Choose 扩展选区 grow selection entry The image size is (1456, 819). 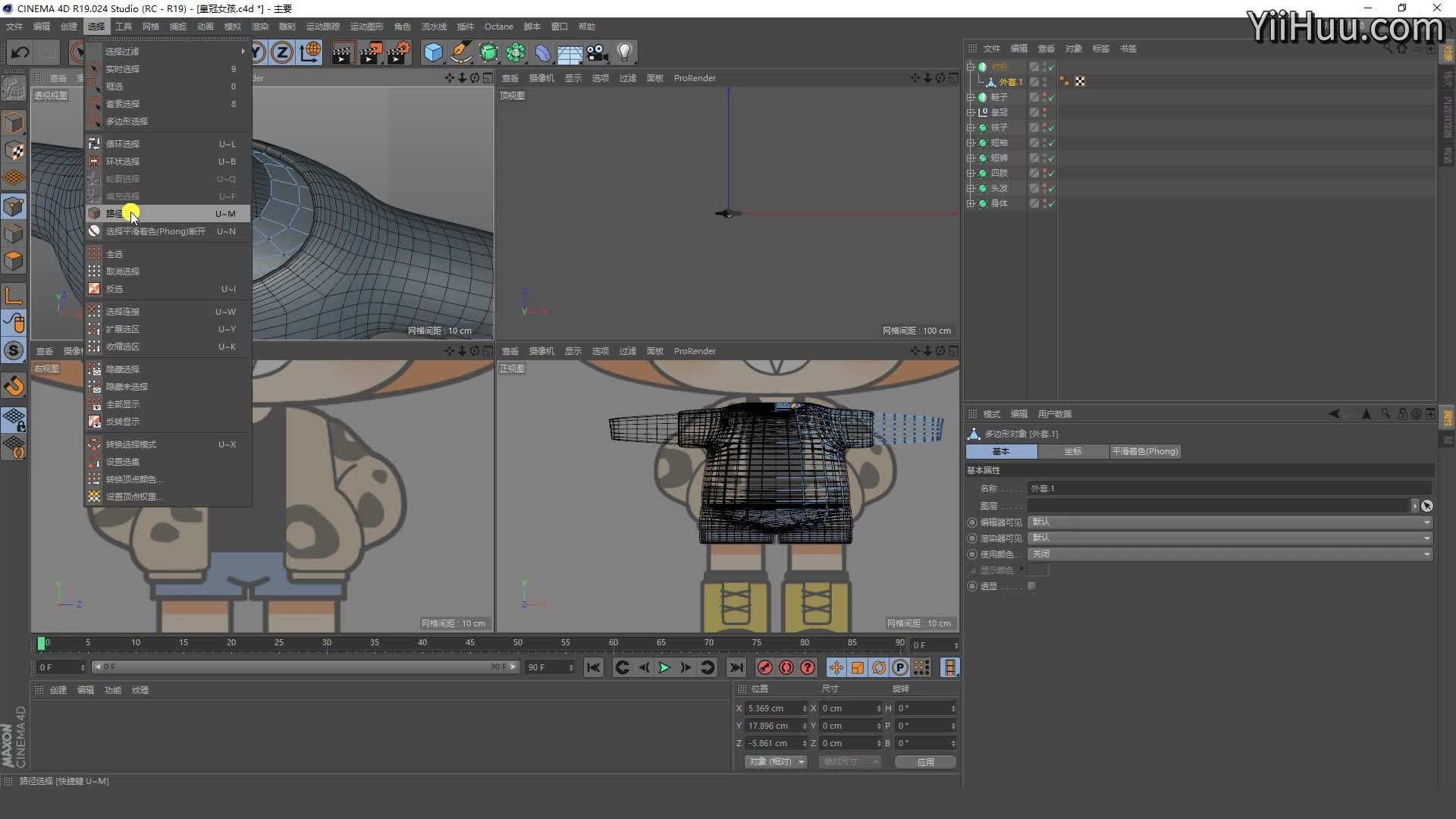point(168,329)
